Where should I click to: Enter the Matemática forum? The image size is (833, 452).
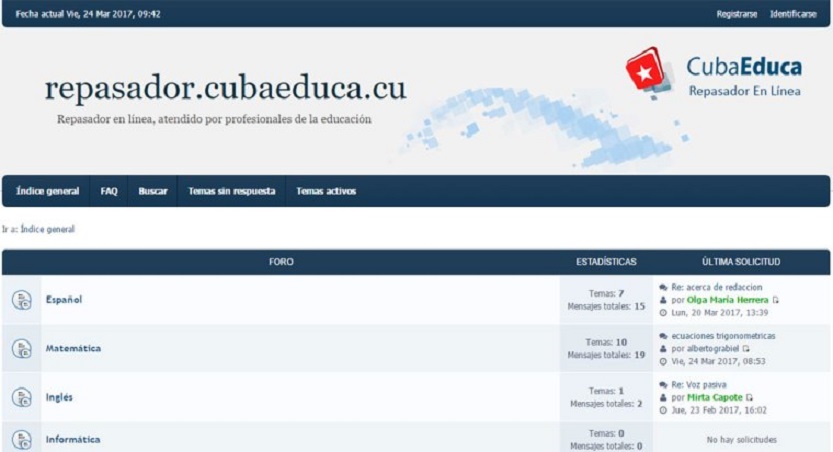[x=73, y=349]
